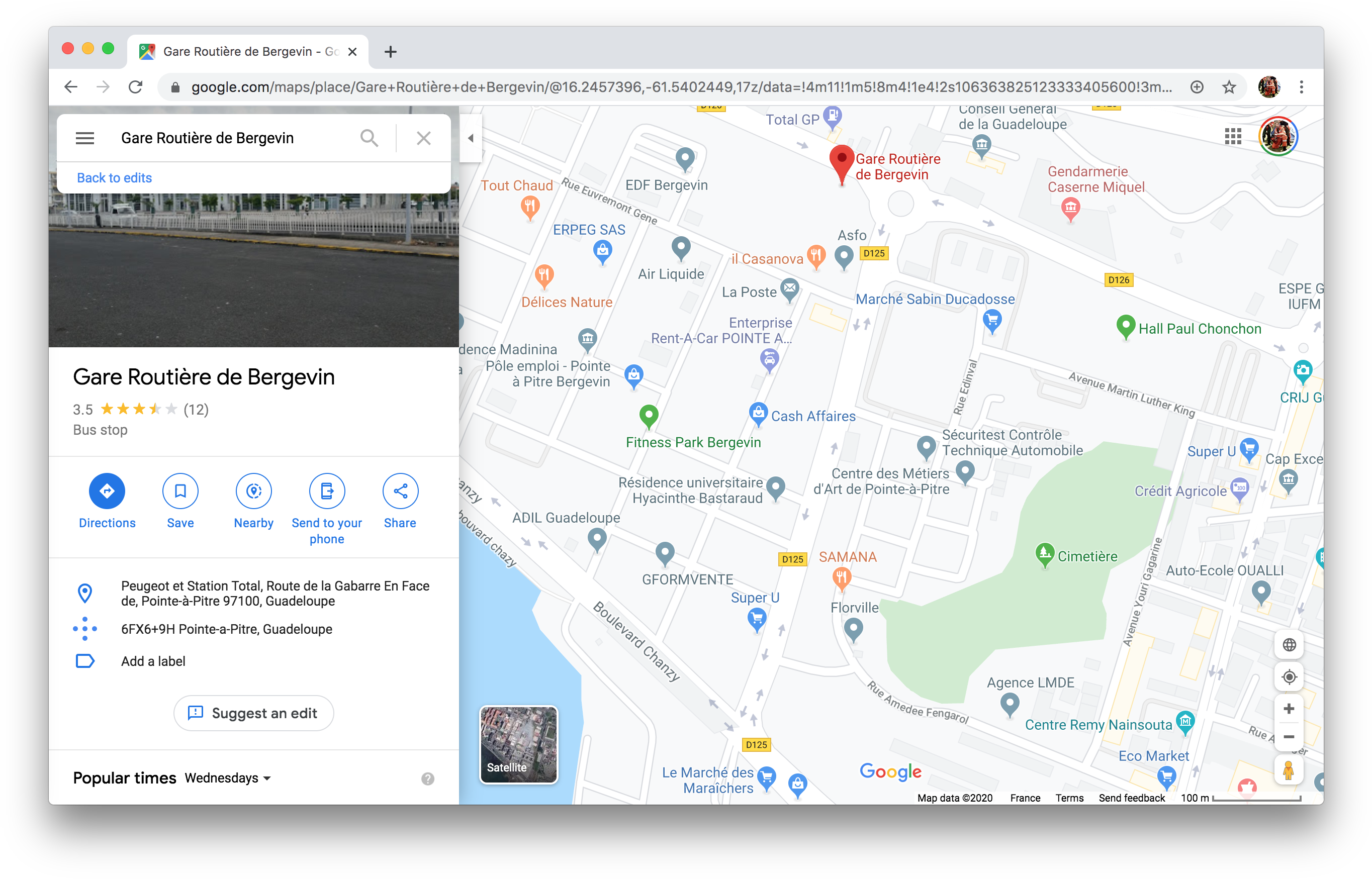Open the Terms link
1372x879 pixels.
click(1069, 798)
